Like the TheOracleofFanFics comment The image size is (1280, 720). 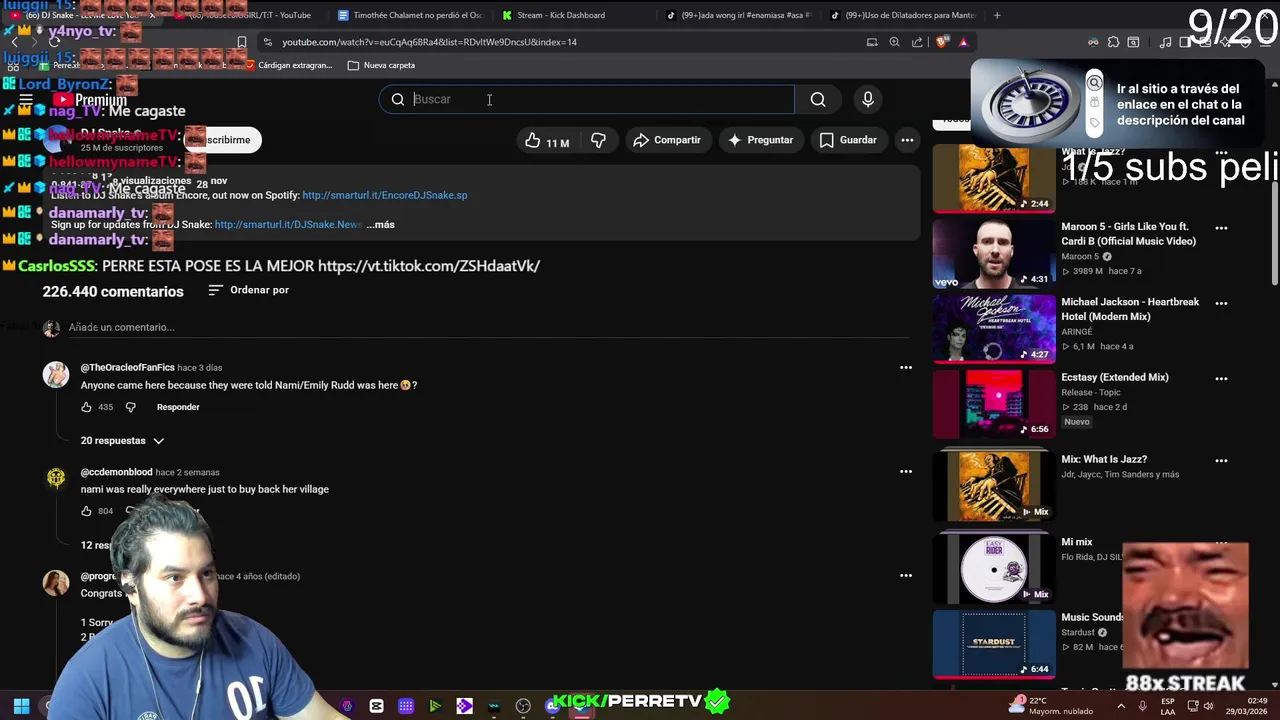coord(86,407)
